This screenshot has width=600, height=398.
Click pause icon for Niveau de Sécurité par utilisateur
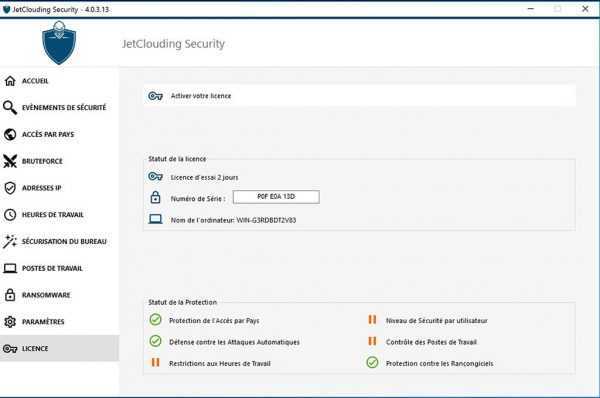[372, 319]
